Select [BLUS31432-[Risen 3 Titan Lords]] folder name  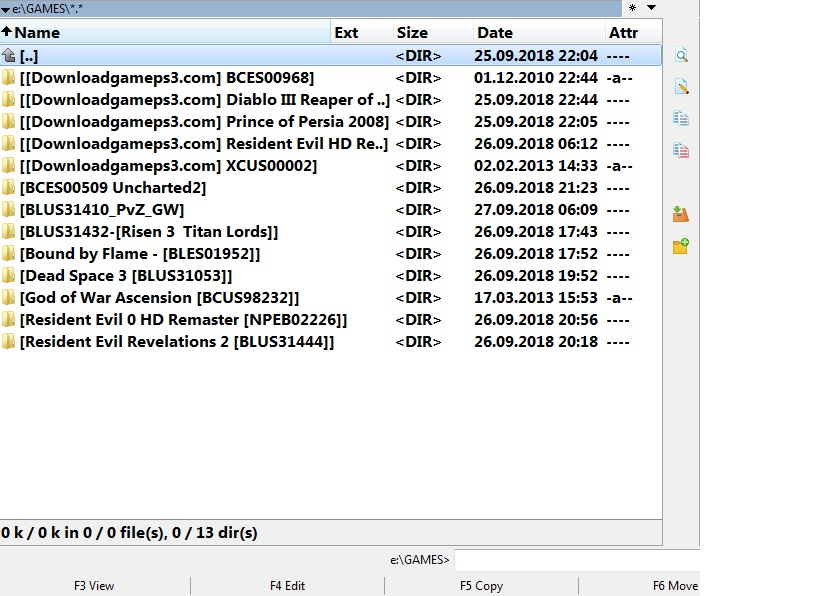149,231
